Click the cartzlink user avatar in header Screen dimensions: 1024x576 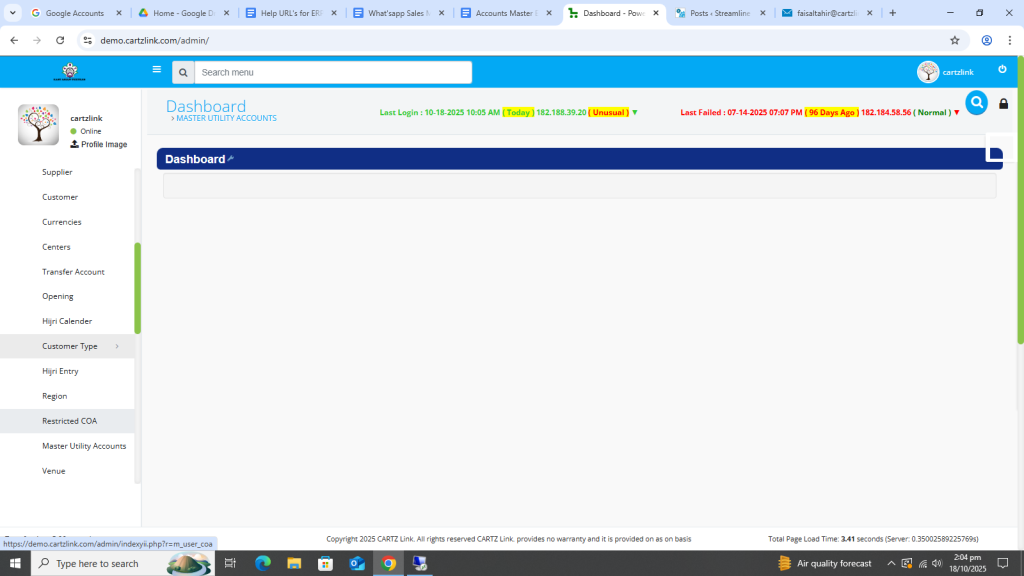click(x=928, y=72)
